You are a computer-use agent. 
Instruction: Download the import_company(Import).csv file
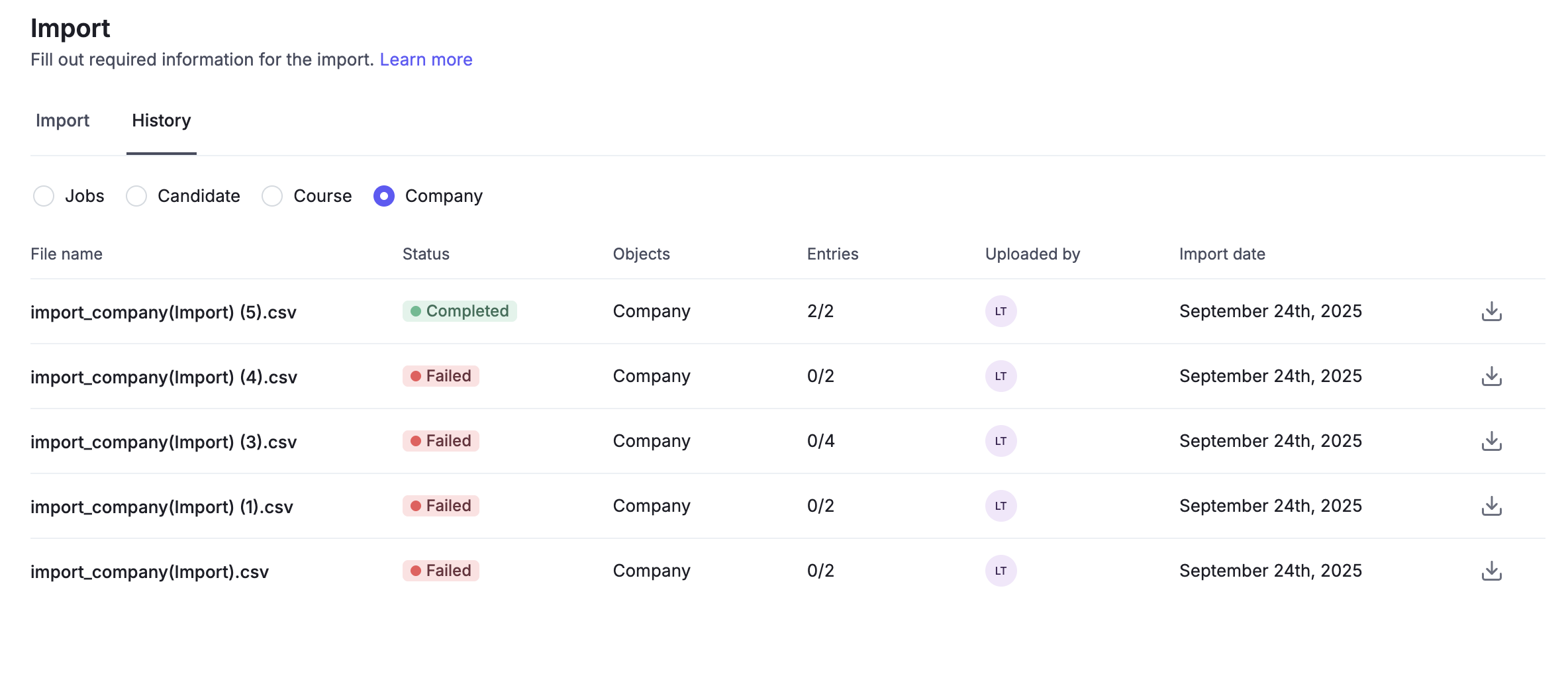pyautogui.click(x=1491, y=571)
